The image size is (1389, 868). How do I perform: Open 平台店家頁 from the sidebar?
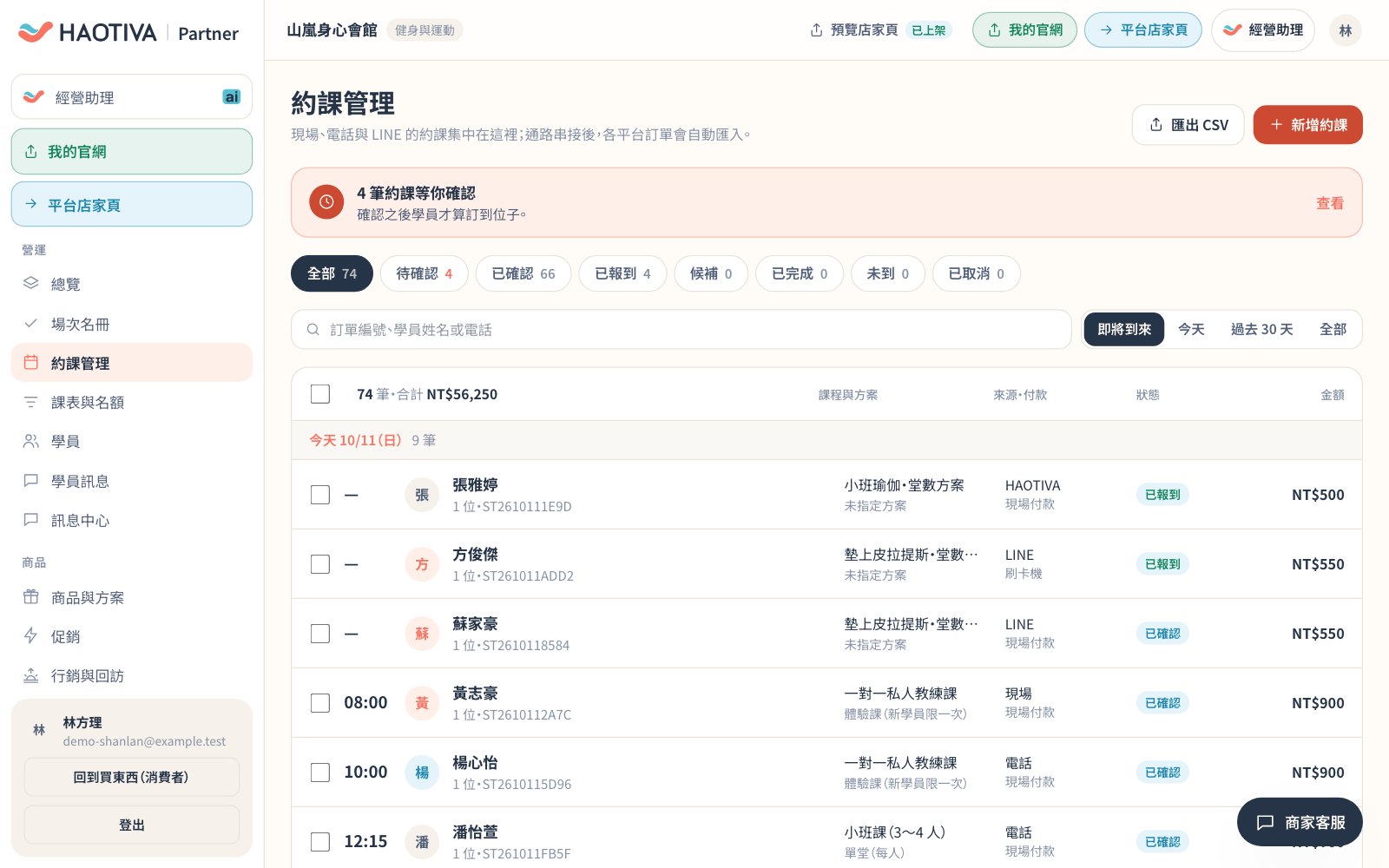coord(132,205)
